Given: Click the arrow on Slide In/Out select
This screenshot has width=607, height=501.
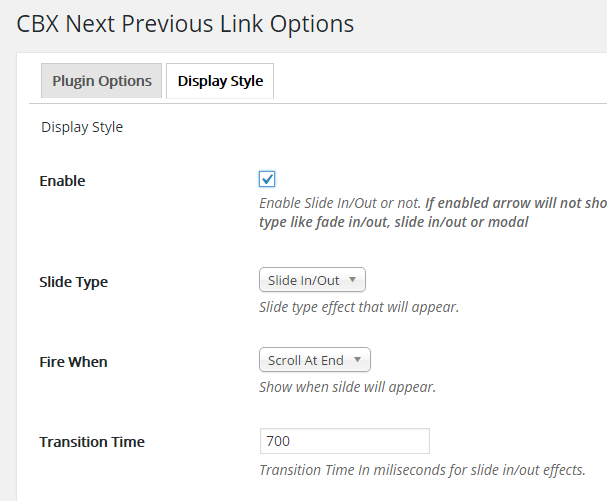Looking at the screenshot, I should [353, 280].
